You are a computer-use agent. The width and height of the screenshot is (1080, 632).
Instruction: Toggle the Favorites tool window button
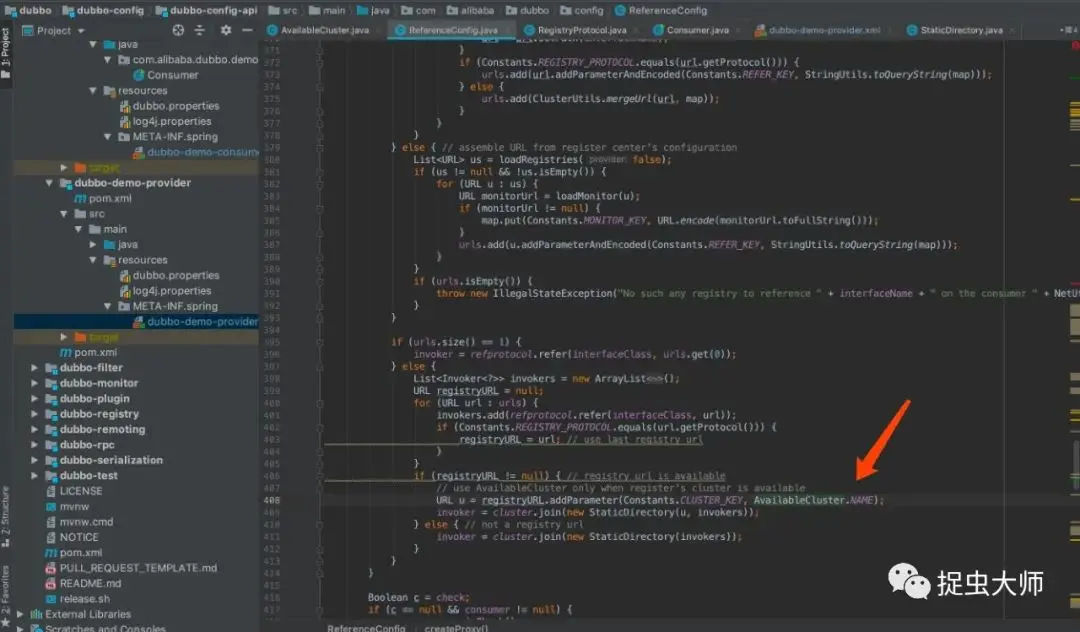(6, 596)
